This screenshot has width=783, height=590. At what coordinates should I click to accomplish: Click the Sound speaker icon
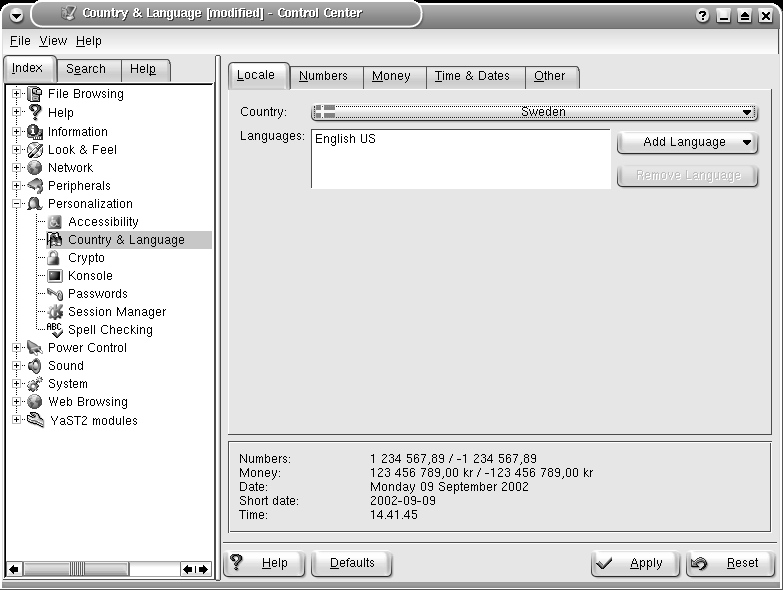click(34, 366)
